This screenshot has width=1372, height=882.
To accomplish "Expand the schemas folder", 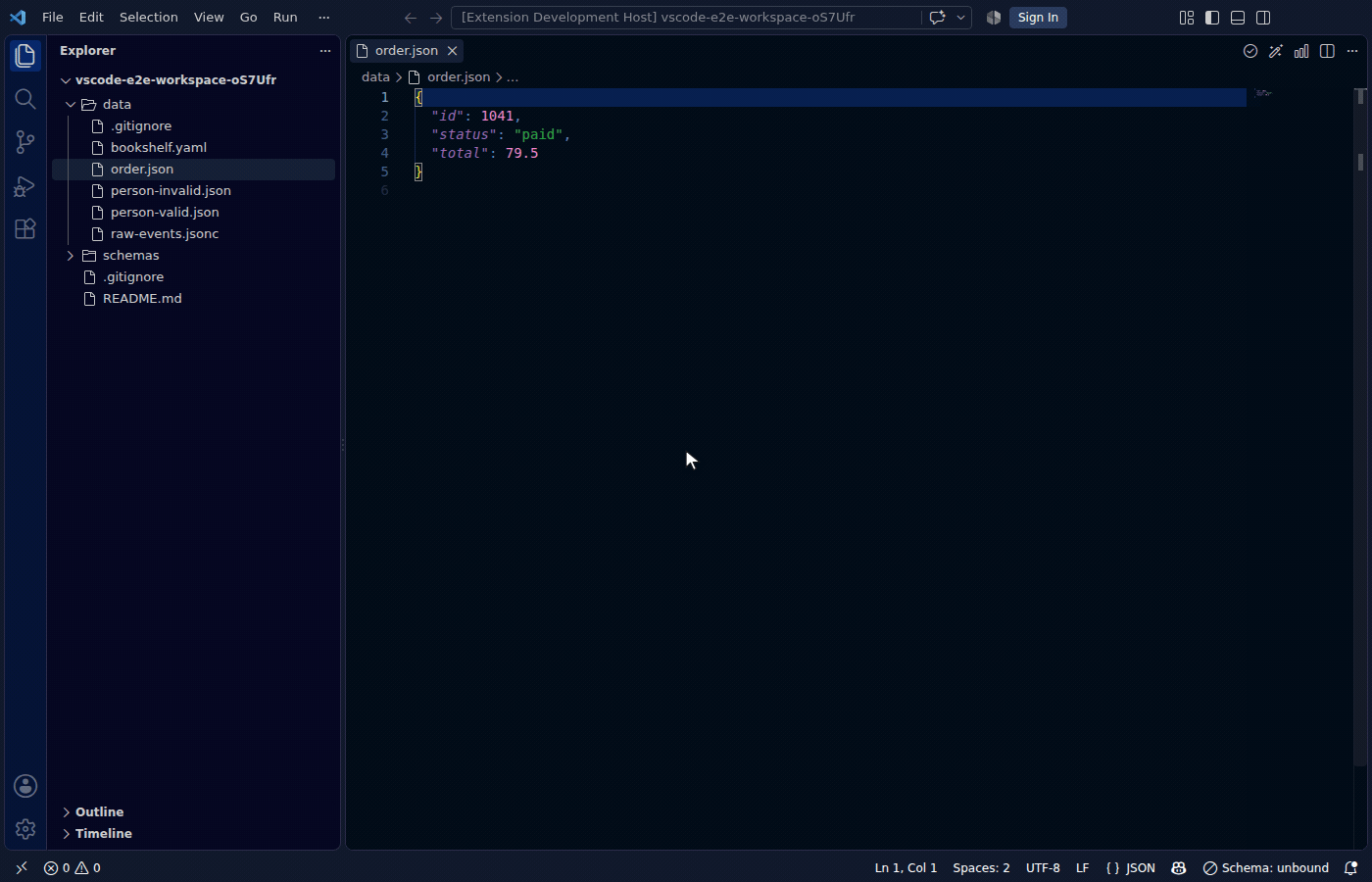I will (x=71, y=255).
